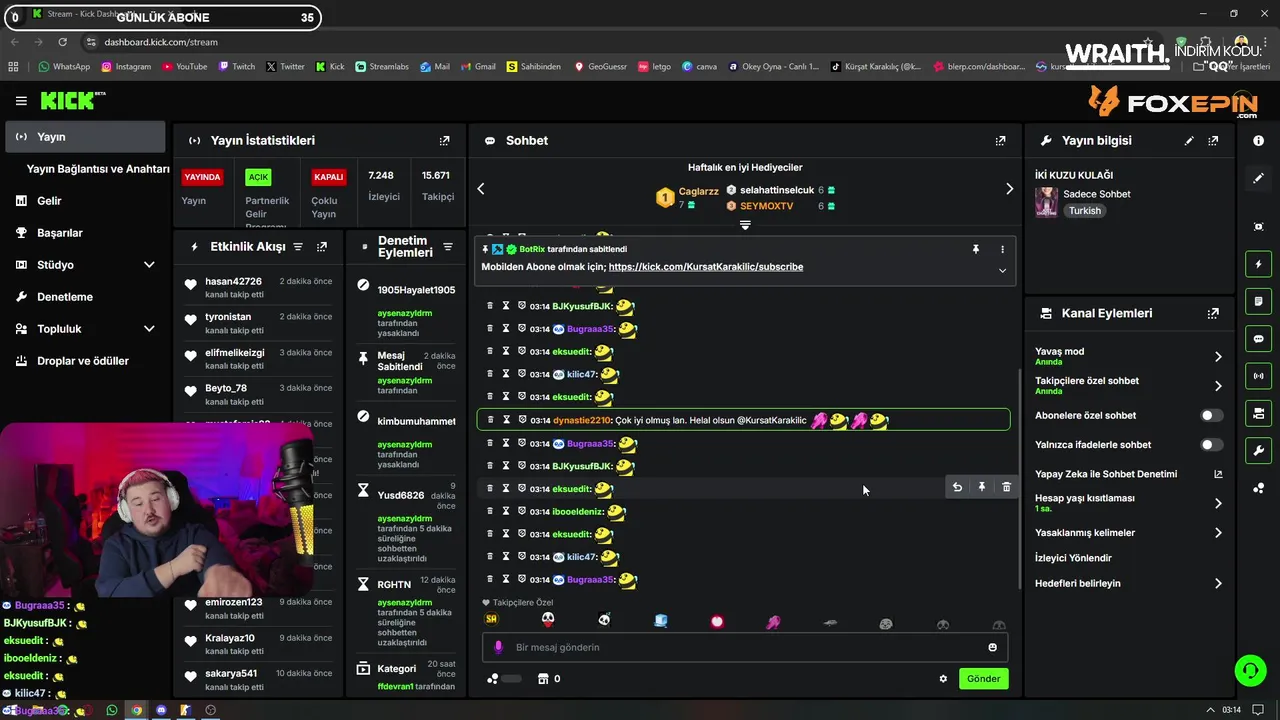This screenshot has height=720, width=1280.
Task: Click the green support headset button
Action: point(1250,670)
